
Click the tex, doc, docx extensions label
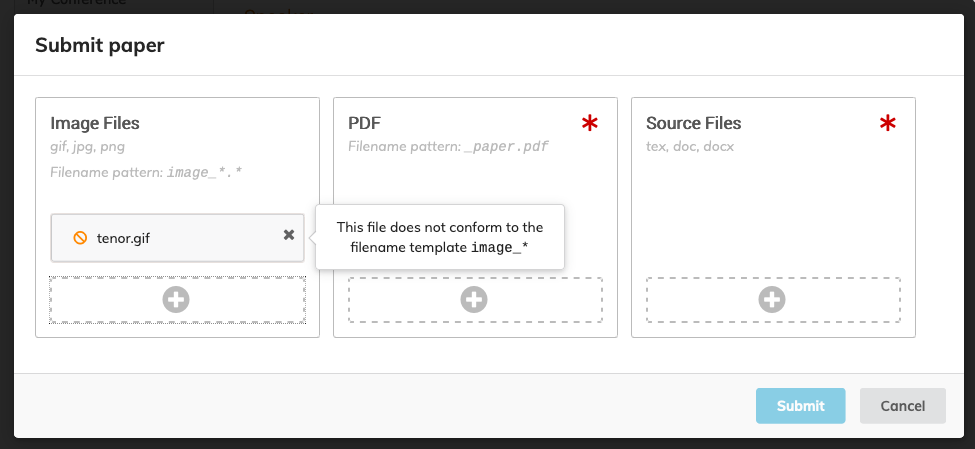(x=690, y=147)
